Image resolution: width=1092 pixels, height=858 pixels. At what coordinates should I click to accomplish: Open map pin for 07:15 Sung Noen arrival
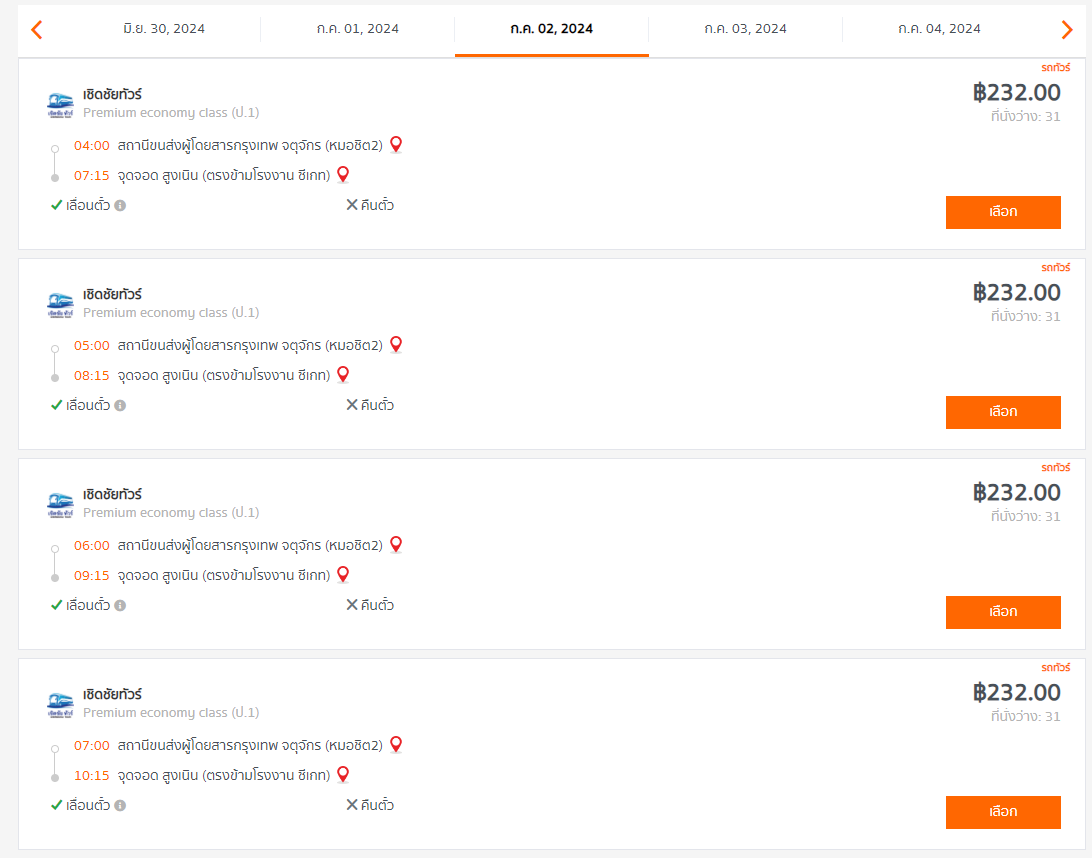click(343, 174)
